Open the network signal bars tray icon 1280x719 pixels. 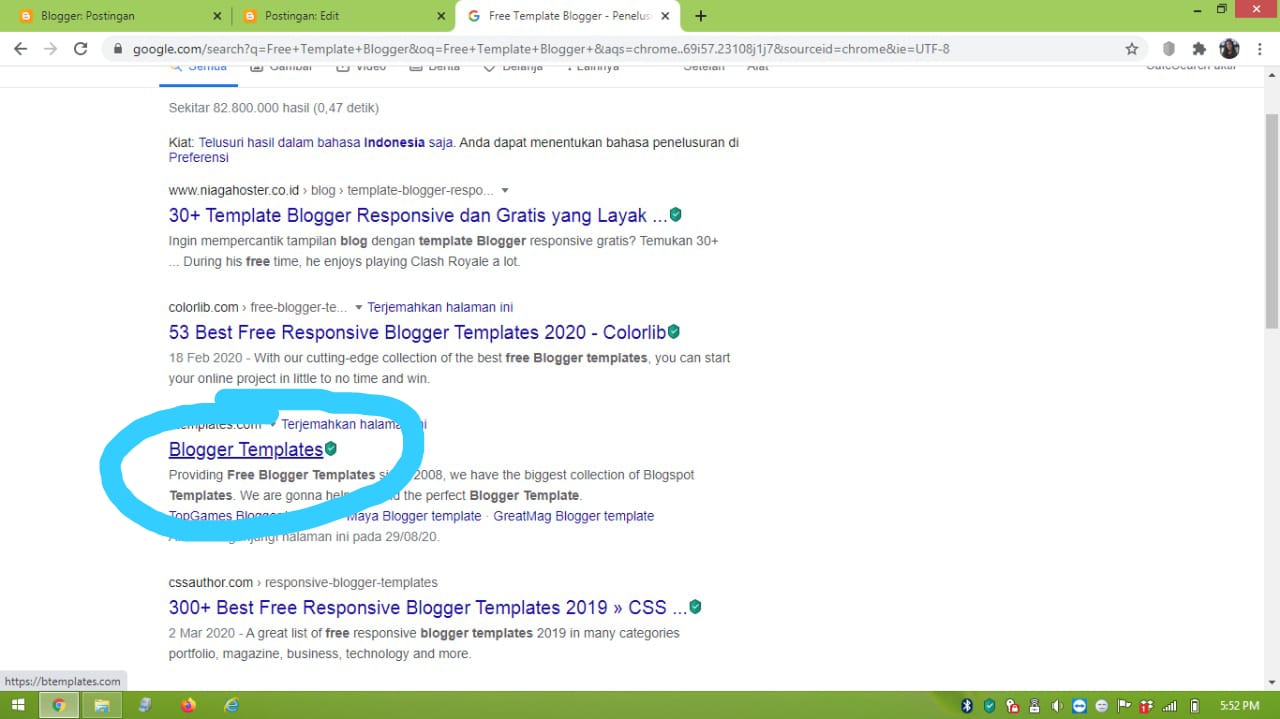(1169, 705)
